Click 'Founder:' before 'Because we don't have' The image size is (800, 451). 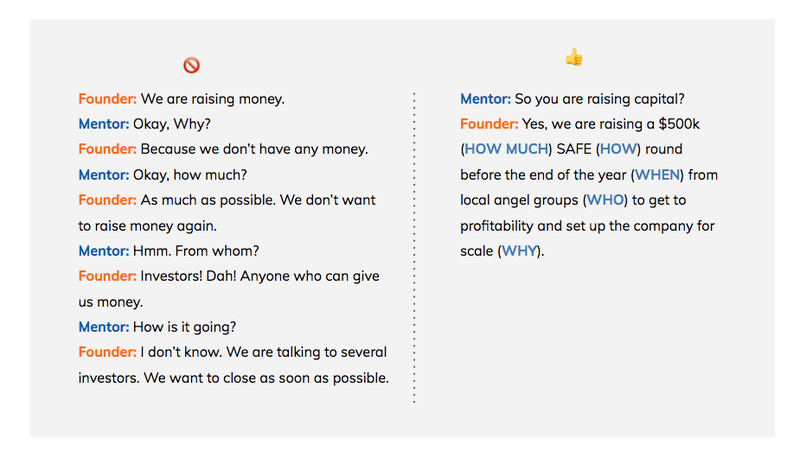(x=108, y=149)
